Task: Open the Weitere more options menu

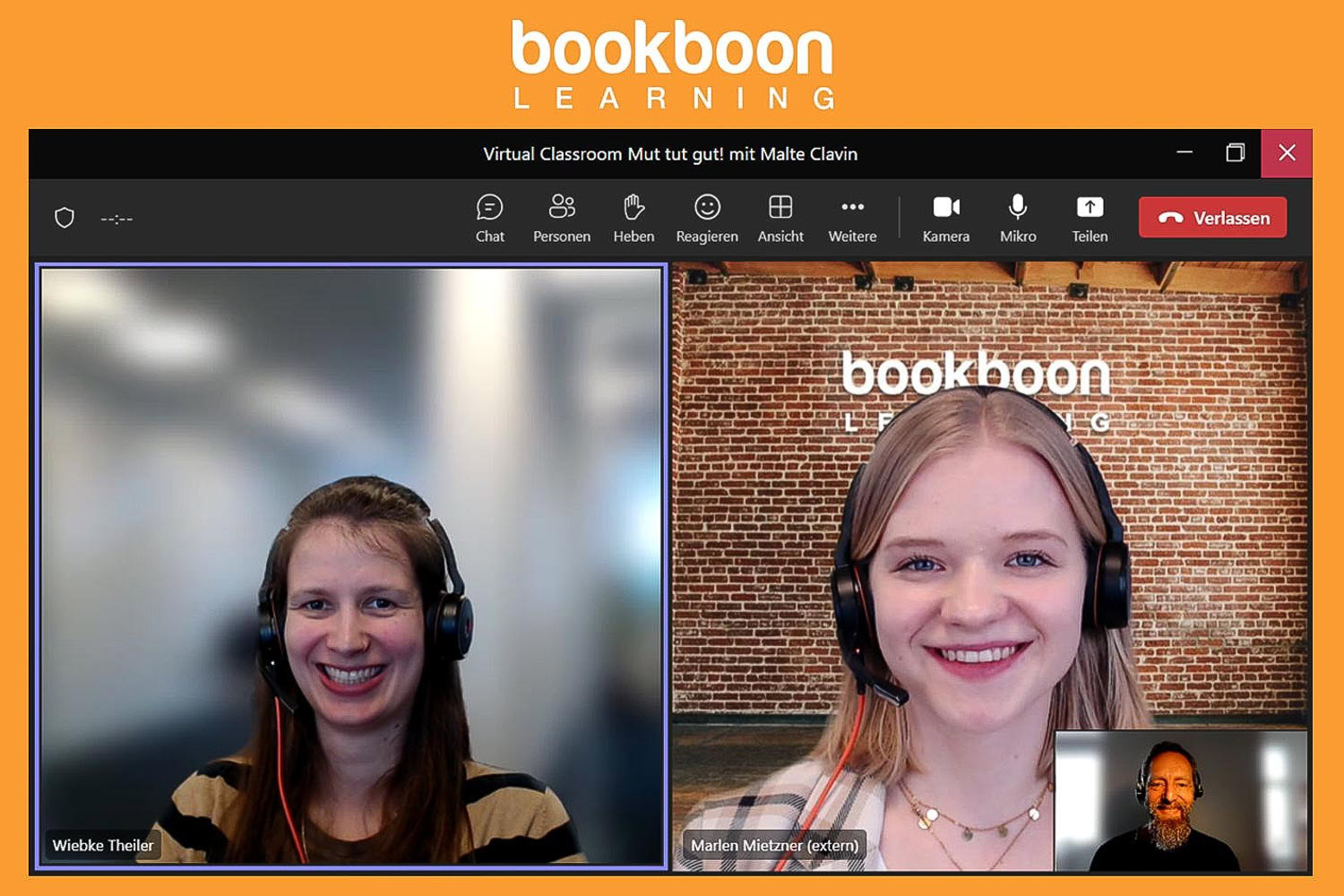Action: click(x=852, y=218)
